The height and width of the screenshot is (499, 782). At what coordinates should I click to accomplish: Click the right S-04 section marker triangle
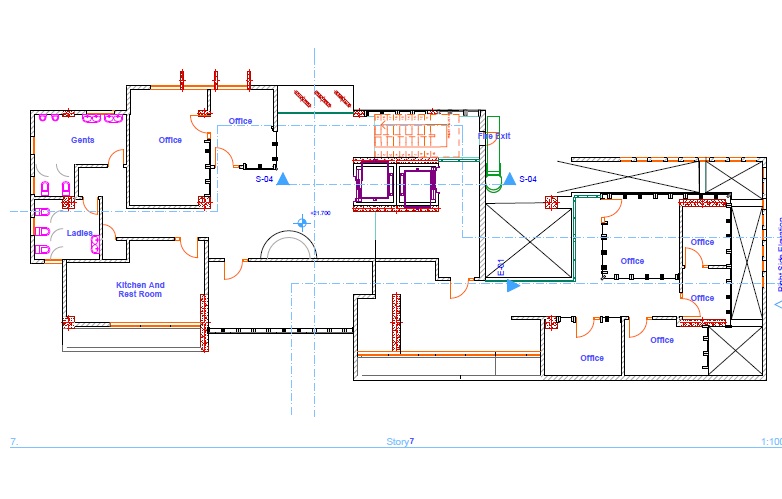[x=509, y=179]
